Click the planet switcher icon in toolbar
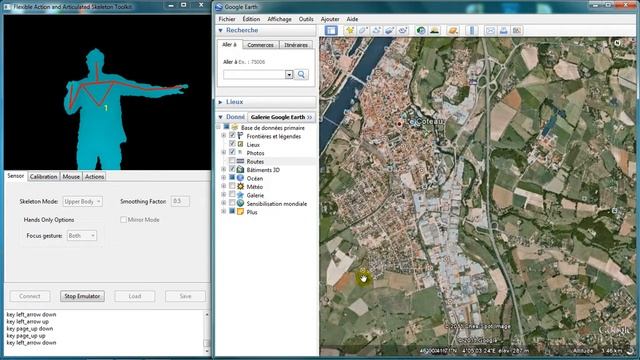The image size is (640, 360). (452, 31)
